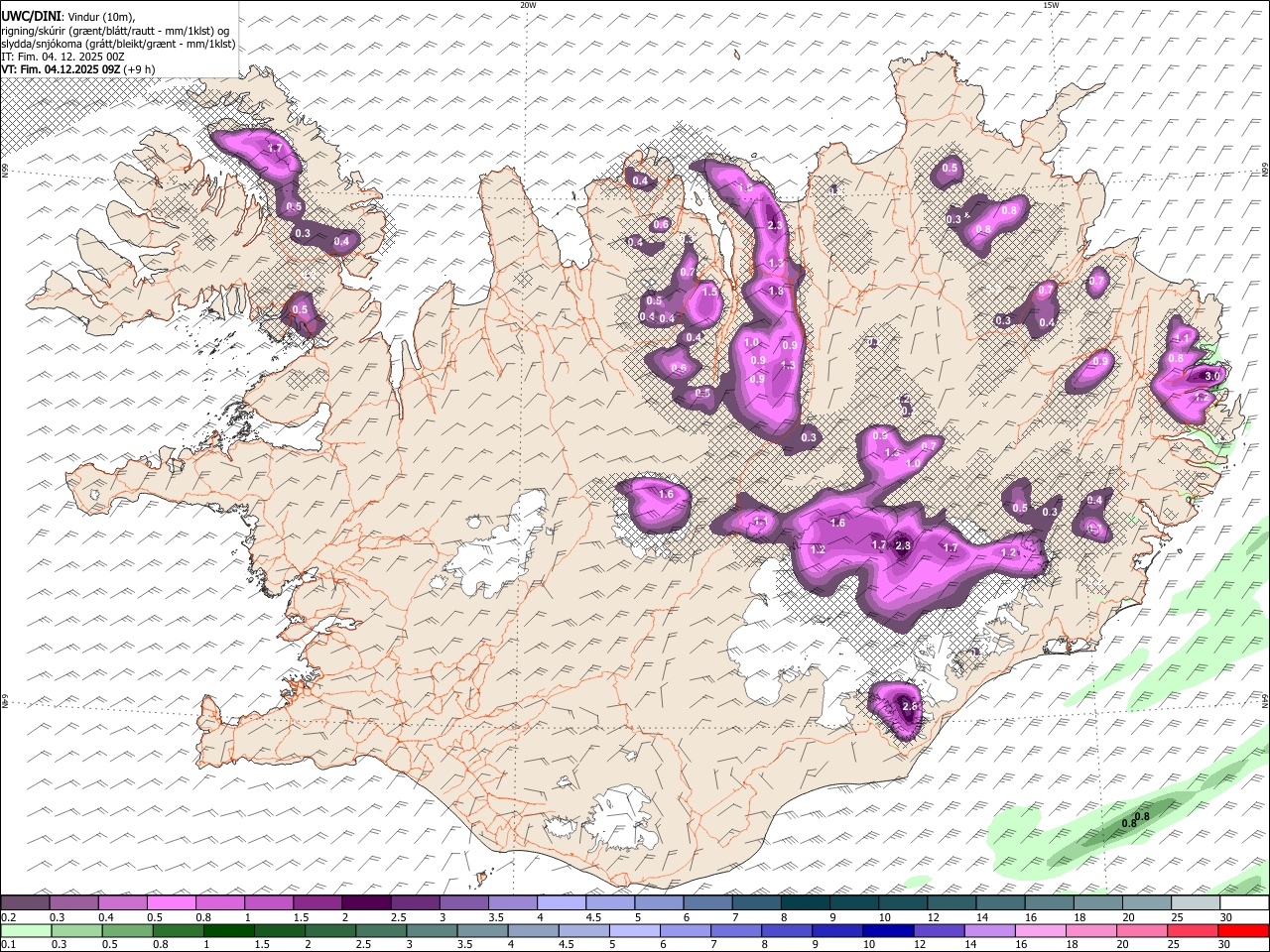Select the bright pink 0.5–0.8 snow legend swatch
The image size is (1270, 952).
coord(172,902)
